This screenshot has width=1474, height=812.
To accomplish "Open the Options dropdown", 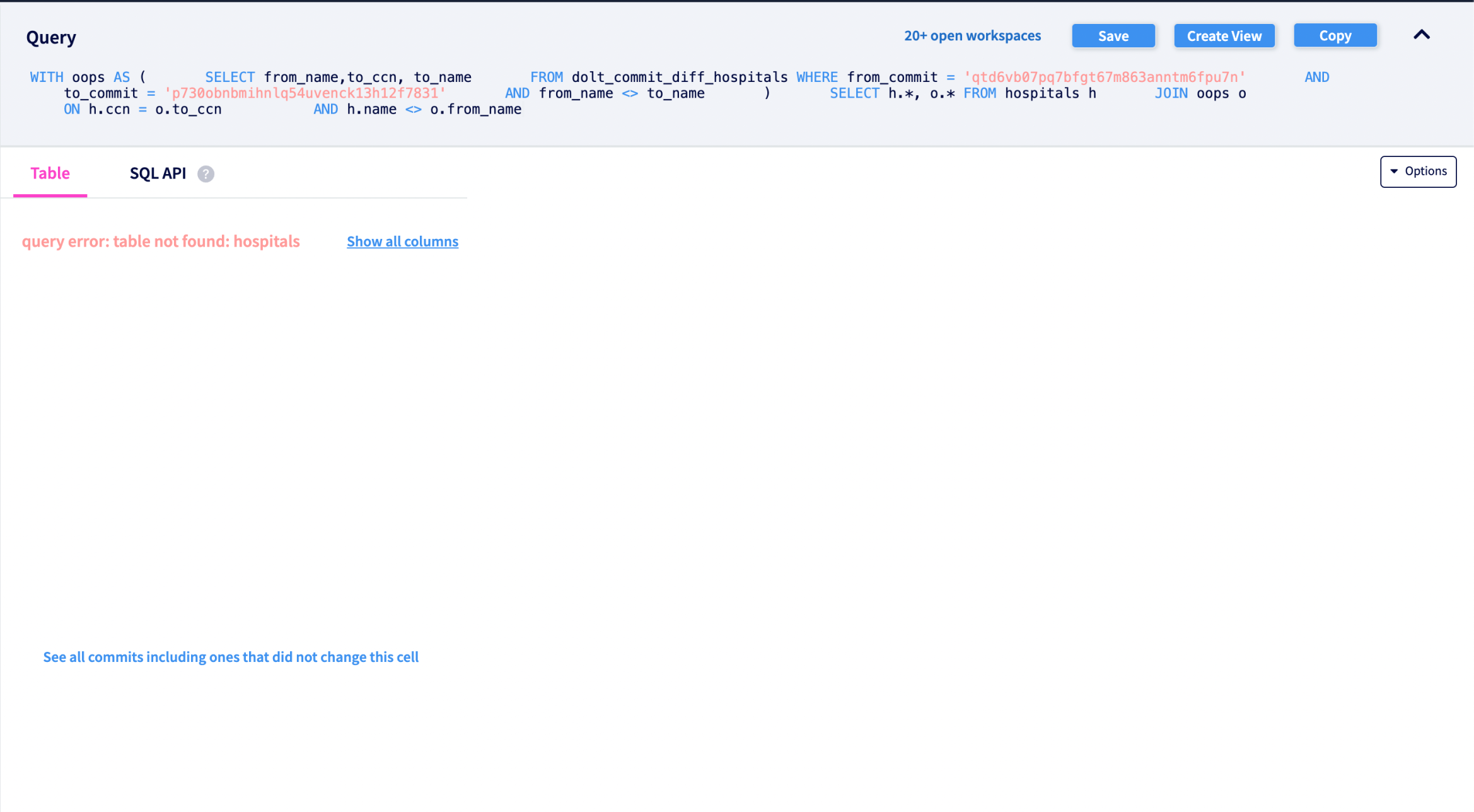I will [1418, 171].
